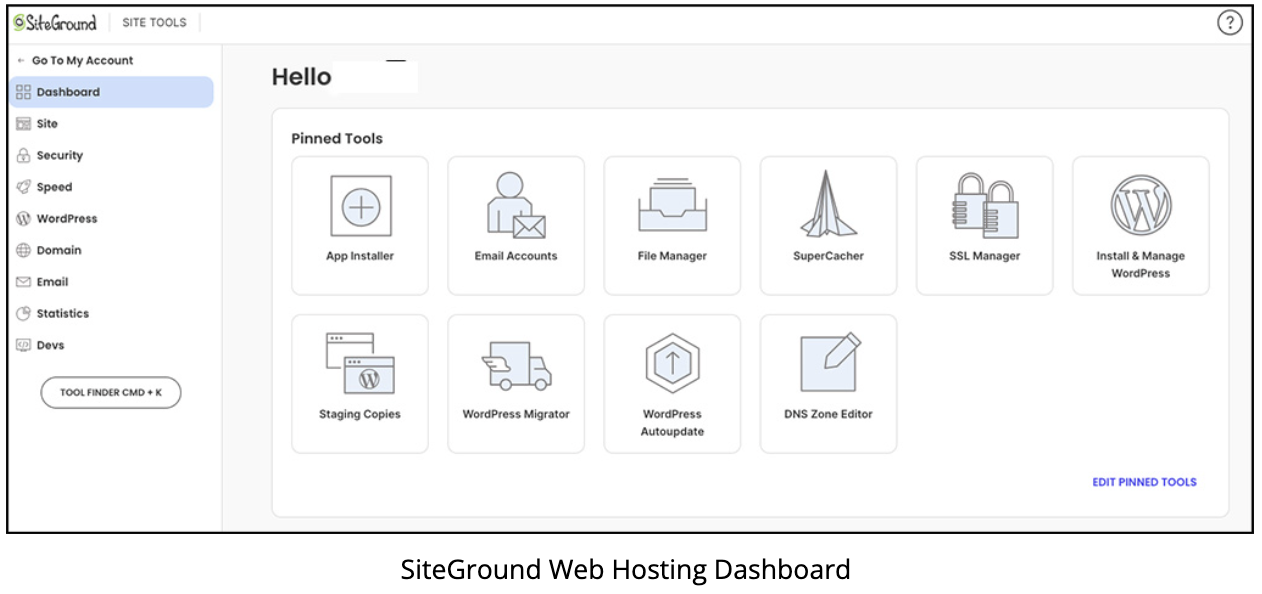Click the SiteGround logo

[55, 22]
